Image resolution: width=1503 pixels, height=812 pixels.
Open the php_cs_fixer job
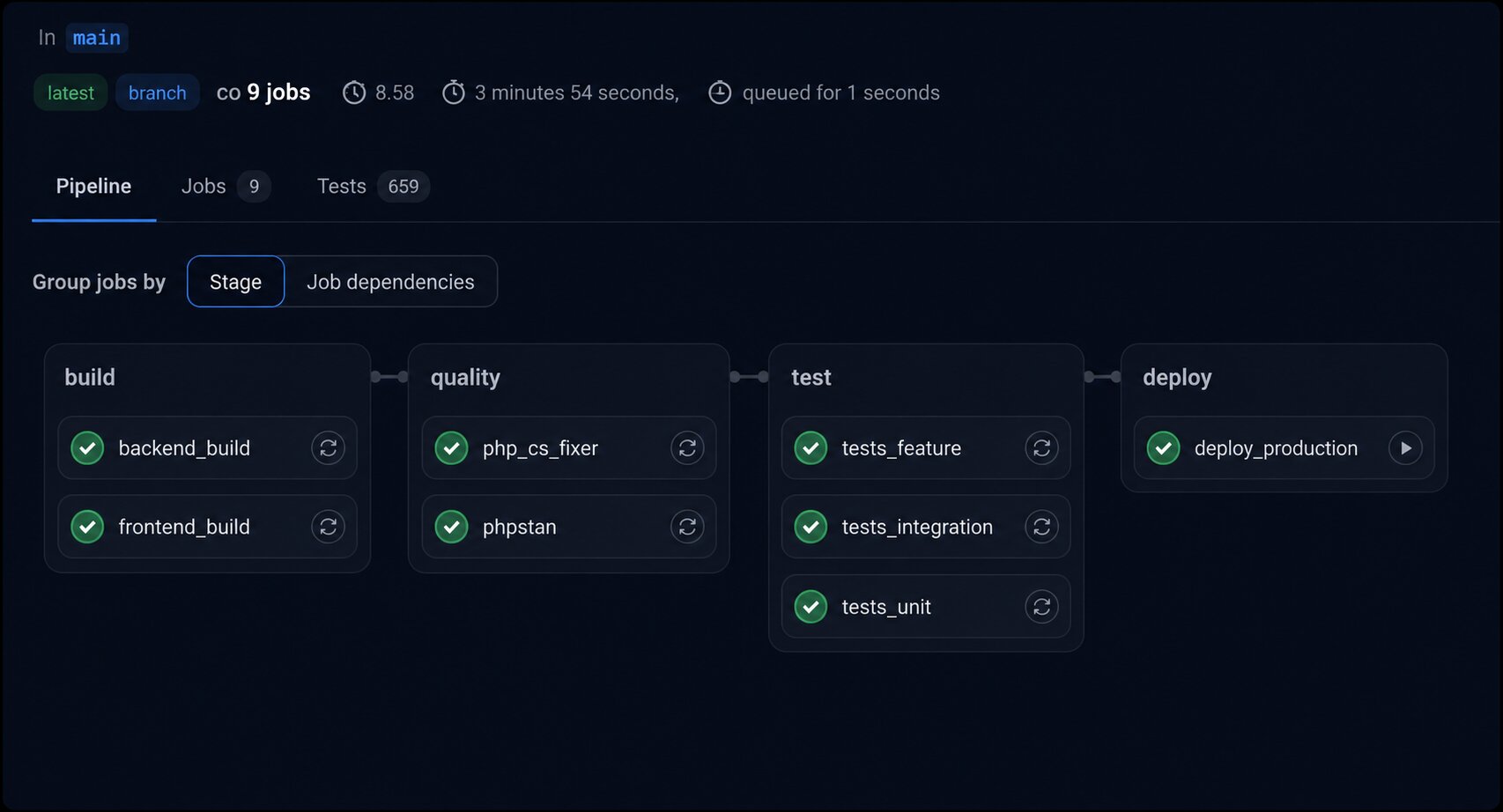[x=540, y=448]
